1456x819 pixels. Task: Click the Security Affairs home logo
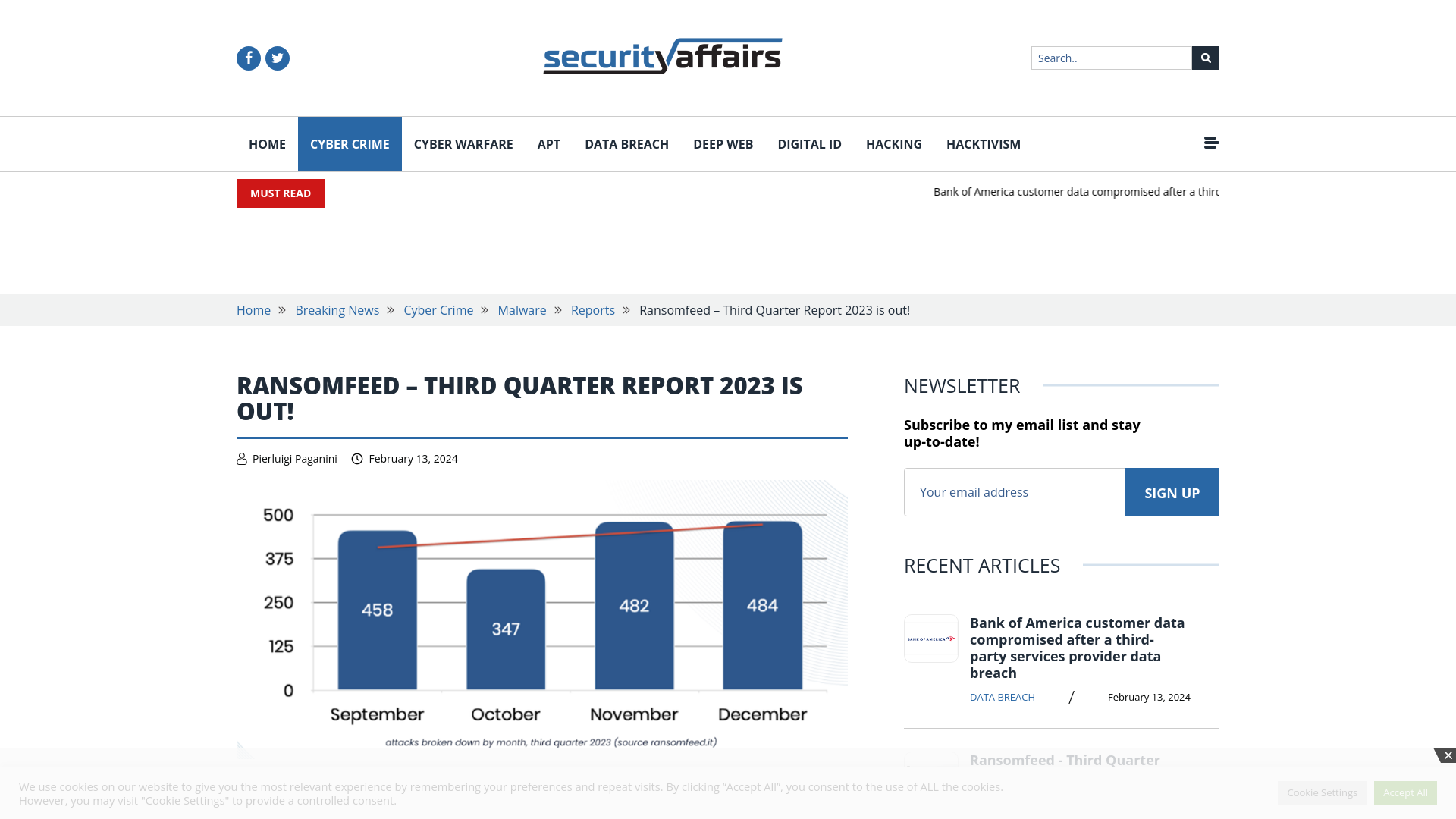point(662,57)
